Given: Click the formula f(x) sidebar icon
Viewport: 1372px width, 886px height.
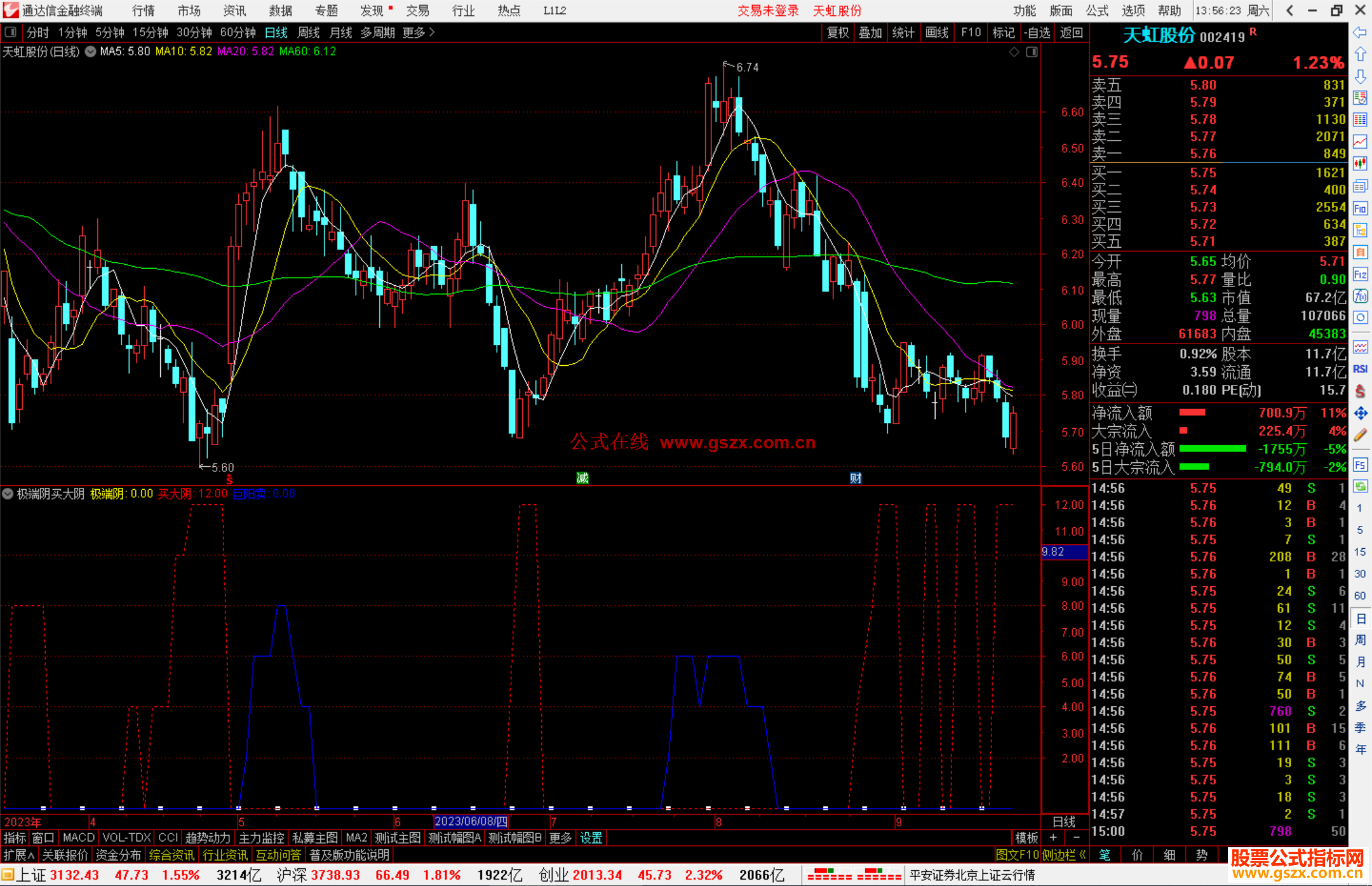Looking at the screenshot, I should click(x=1360, y=296).
